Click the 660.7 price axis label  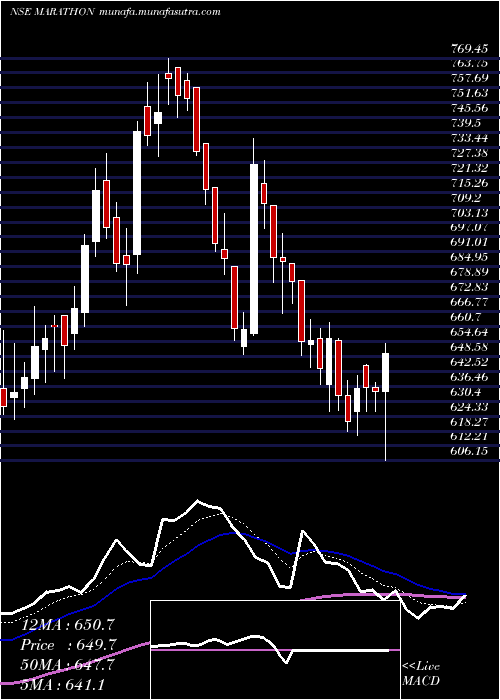(x=466, y=317)
